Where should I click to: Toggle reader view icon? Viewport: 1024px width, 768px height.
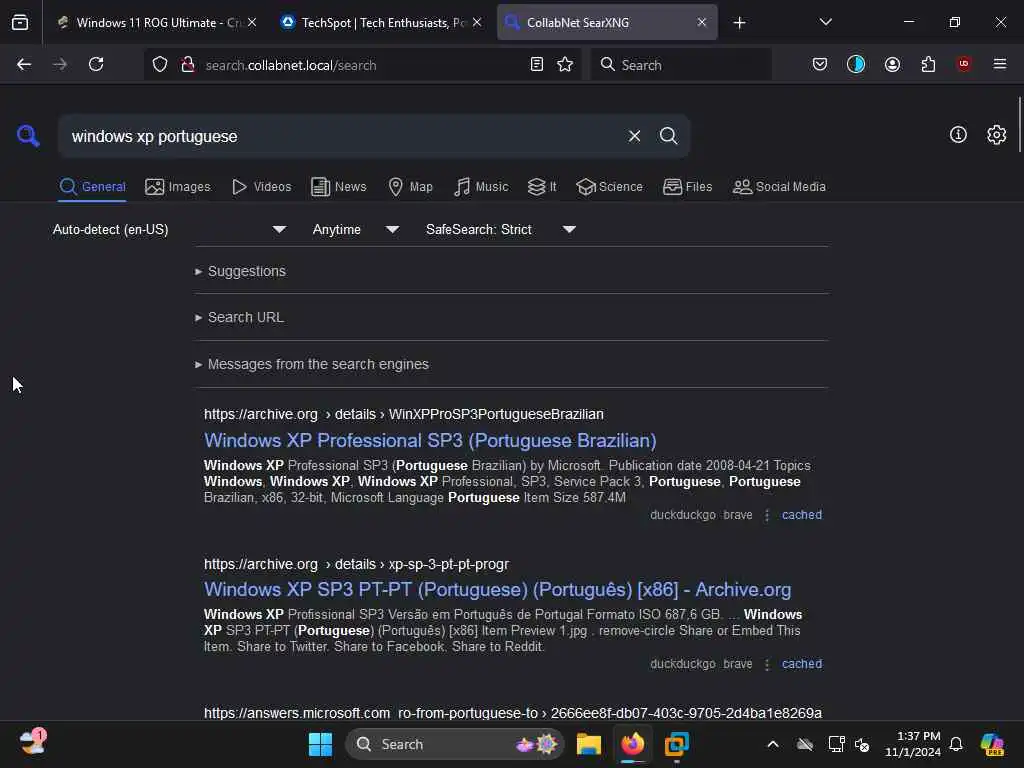(x=537, y=64)
